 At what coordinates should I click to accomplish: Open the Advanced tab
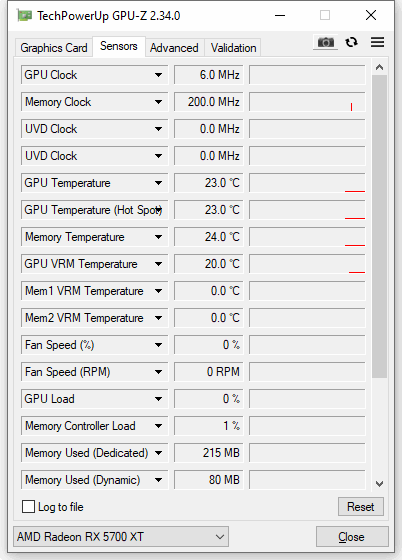[174, 48]
